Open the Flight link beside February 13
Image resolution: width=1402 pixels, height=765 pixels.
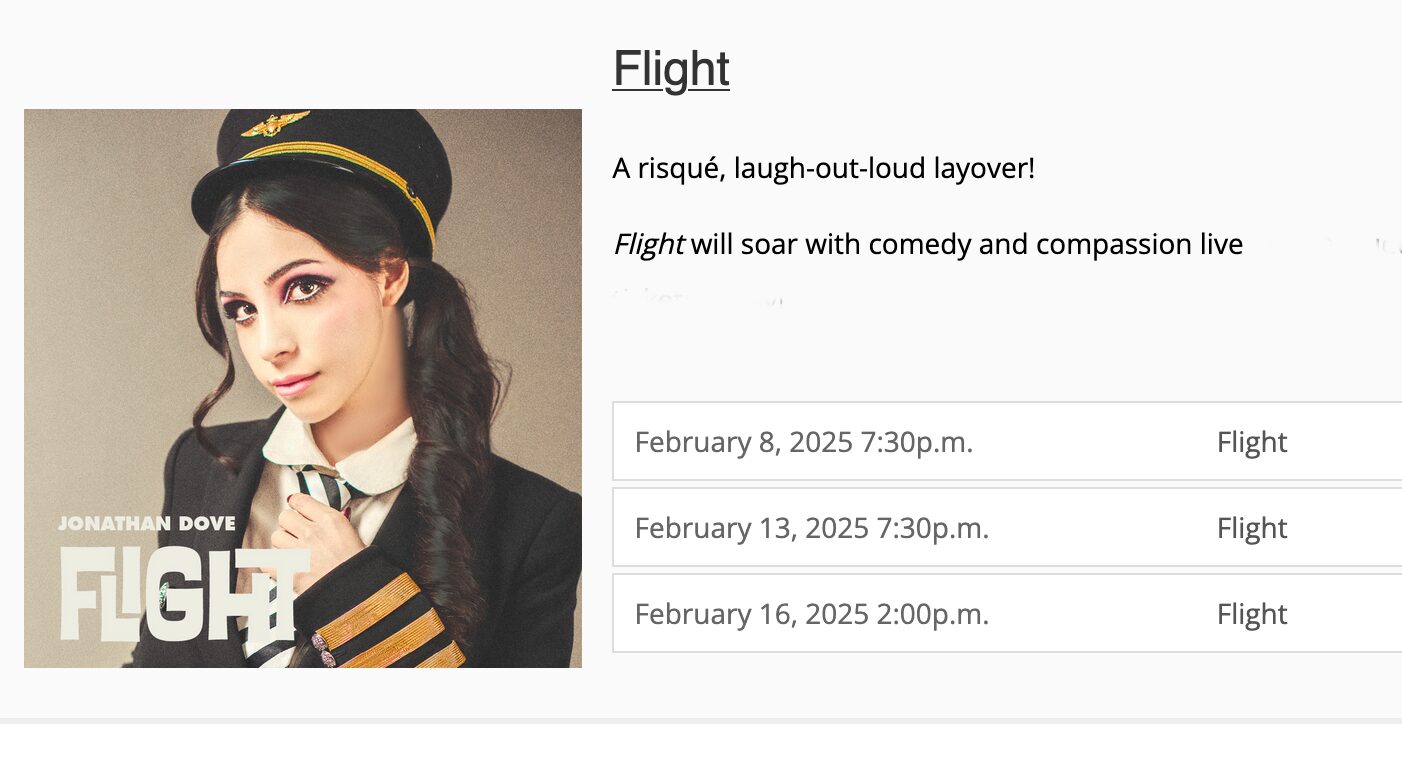[x=1251, y=527]
